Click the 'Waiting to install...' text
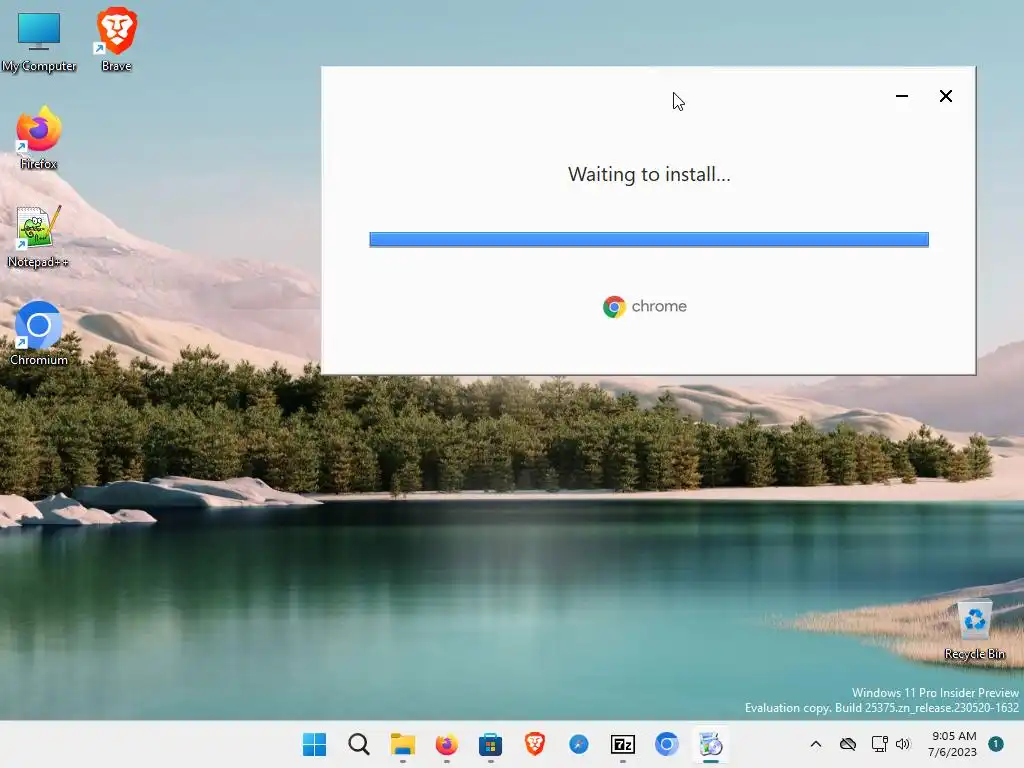This screenshot has width=1024, height=768. pos(649,174)
